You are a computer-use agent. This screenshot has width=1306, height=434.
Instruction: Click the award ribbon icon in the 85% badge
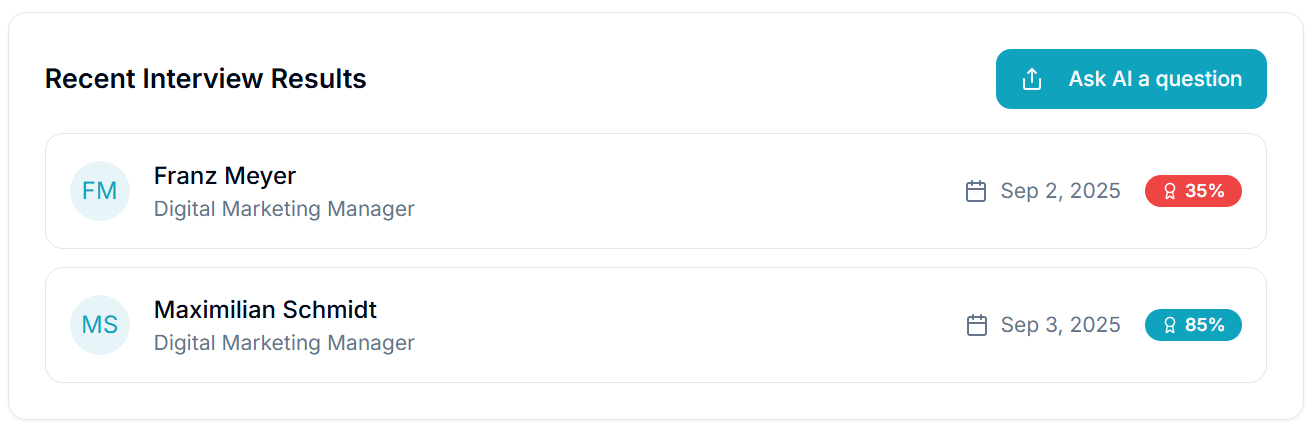click(x=1169, y=325)
